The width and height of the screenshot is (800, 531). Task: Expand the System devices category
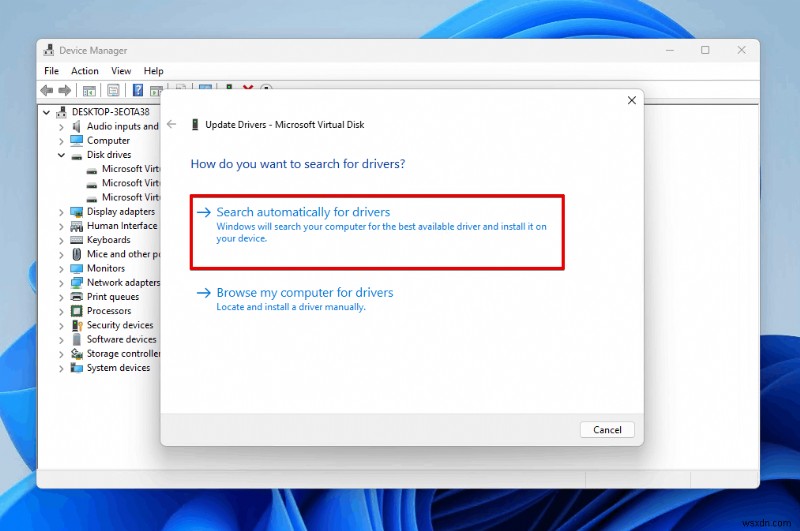click(x=61, y=368)
